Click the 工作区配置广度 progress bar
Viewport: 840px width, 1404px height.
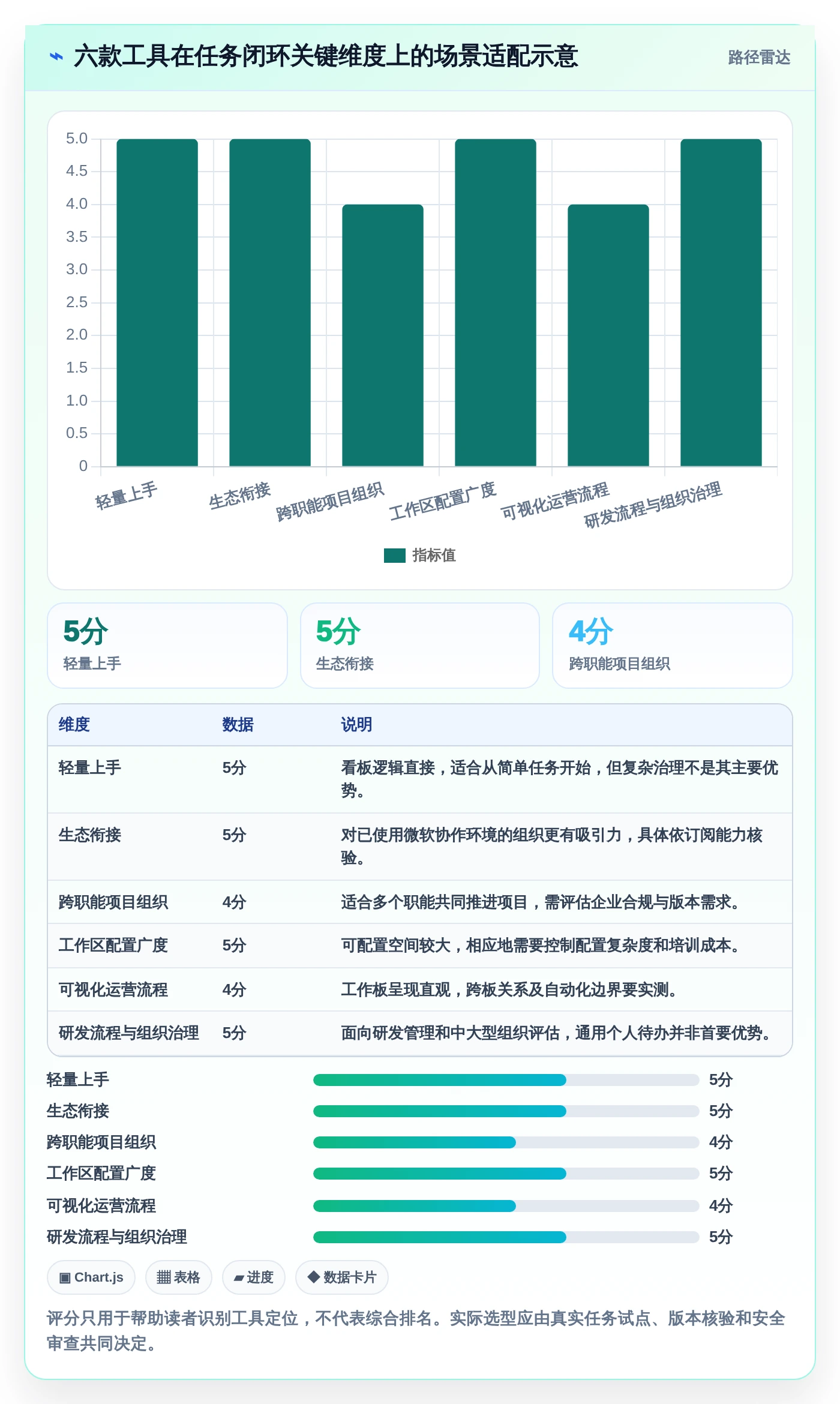506,1174
